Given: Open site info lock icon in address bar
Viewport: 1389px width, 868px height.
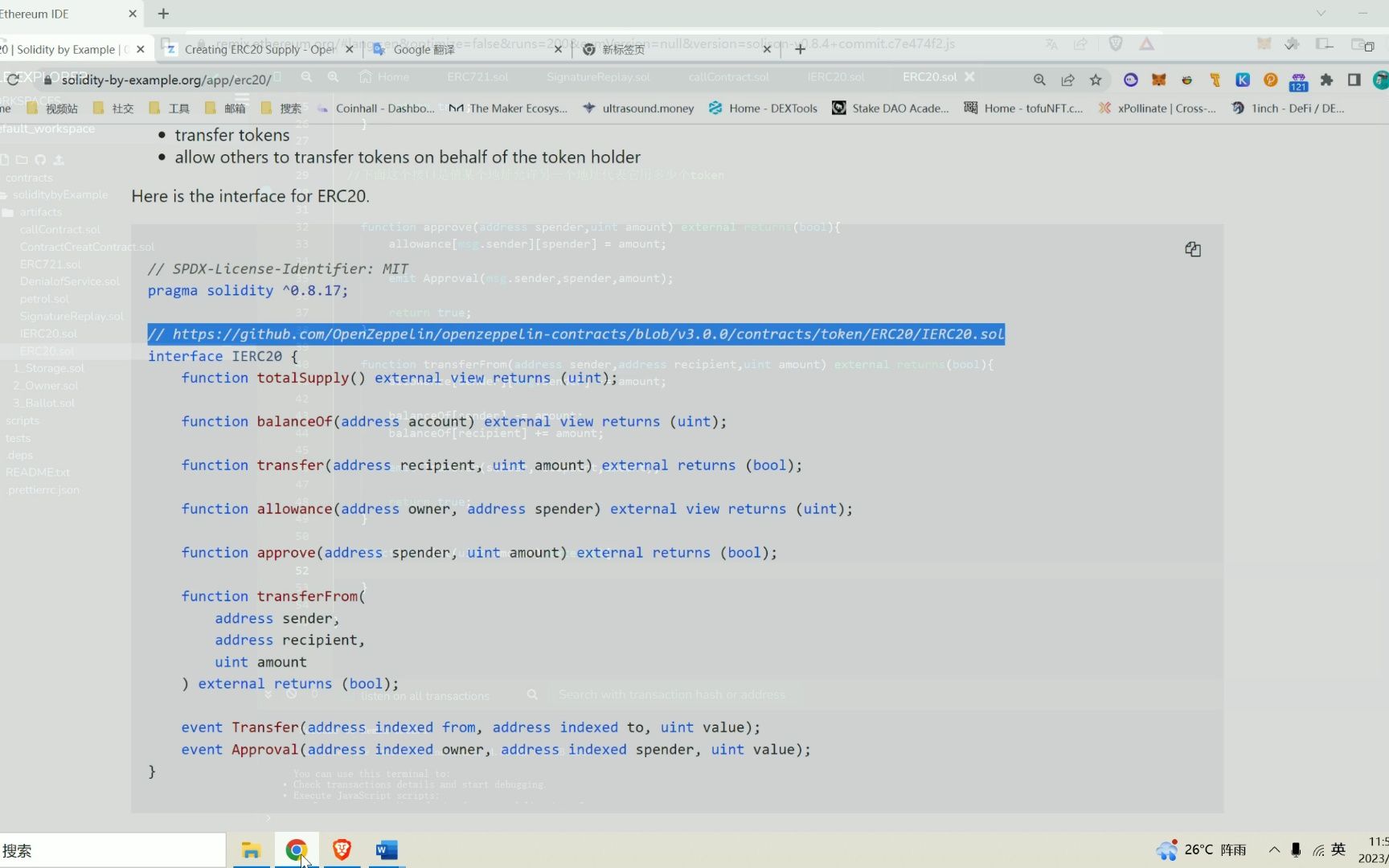Looking at the screenshot, I should tap(47, 80).
